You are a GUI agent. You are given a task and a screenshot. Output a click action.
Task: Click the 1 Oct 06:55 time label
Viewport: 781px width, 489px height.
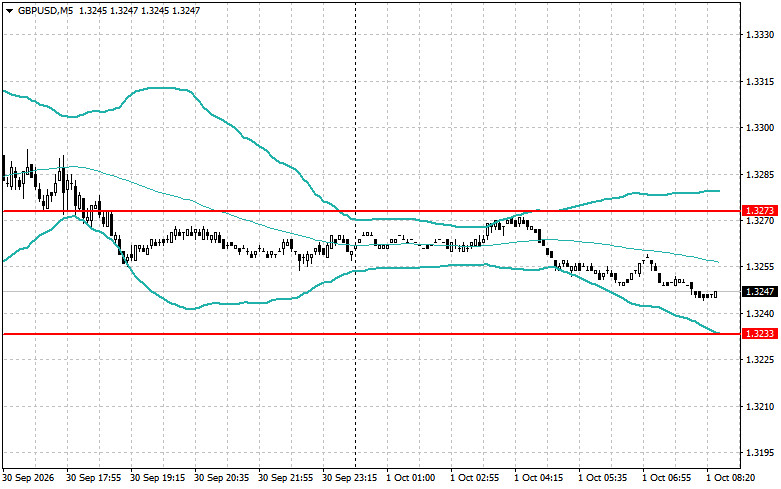pos(666,478)
